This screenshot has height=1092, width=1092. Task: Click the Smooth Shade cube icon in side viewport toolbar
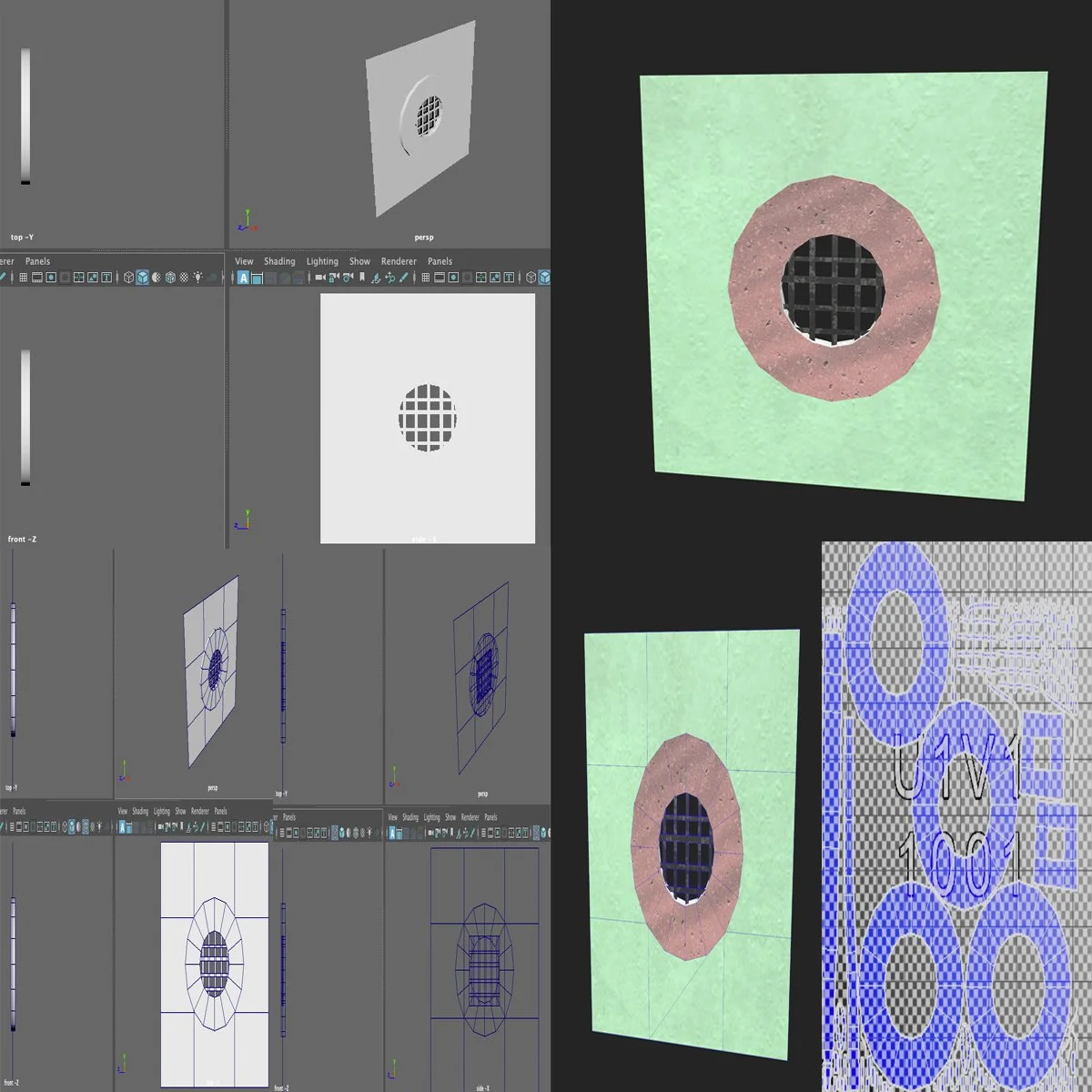coord(544,278)
